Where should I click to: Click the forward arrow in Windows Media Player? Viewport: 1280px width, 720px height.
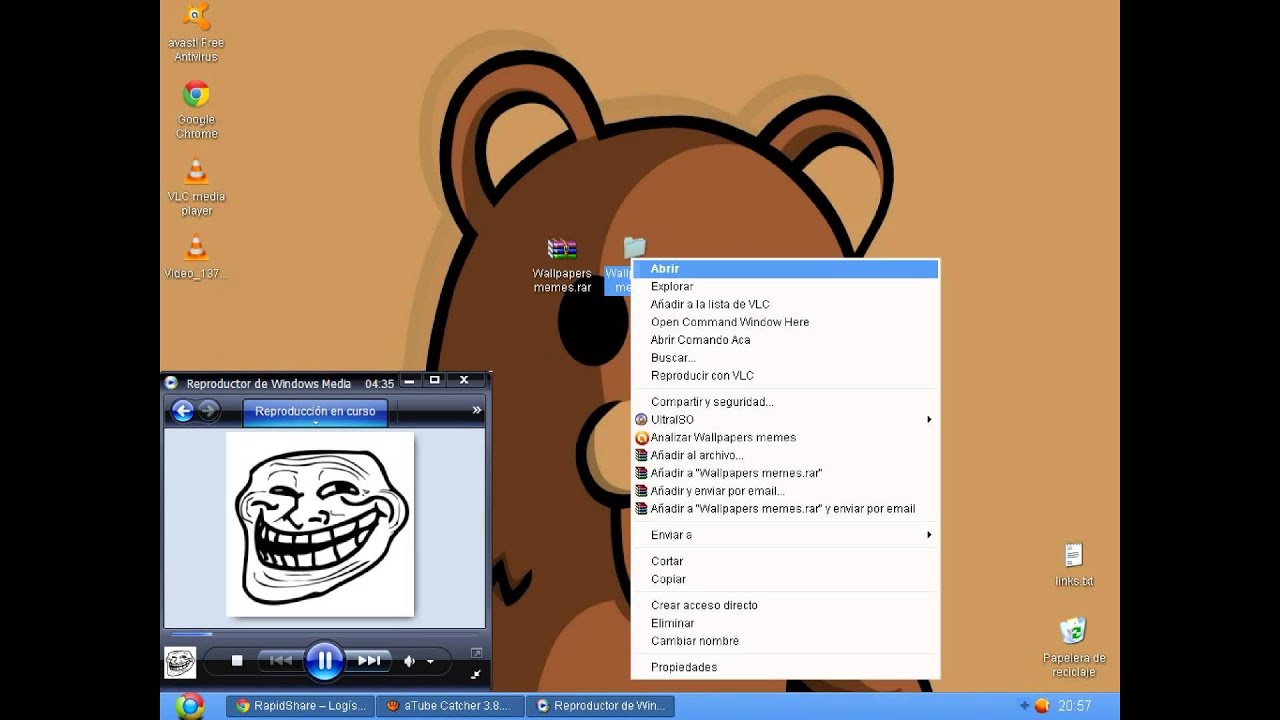click(x=208, y=410)
